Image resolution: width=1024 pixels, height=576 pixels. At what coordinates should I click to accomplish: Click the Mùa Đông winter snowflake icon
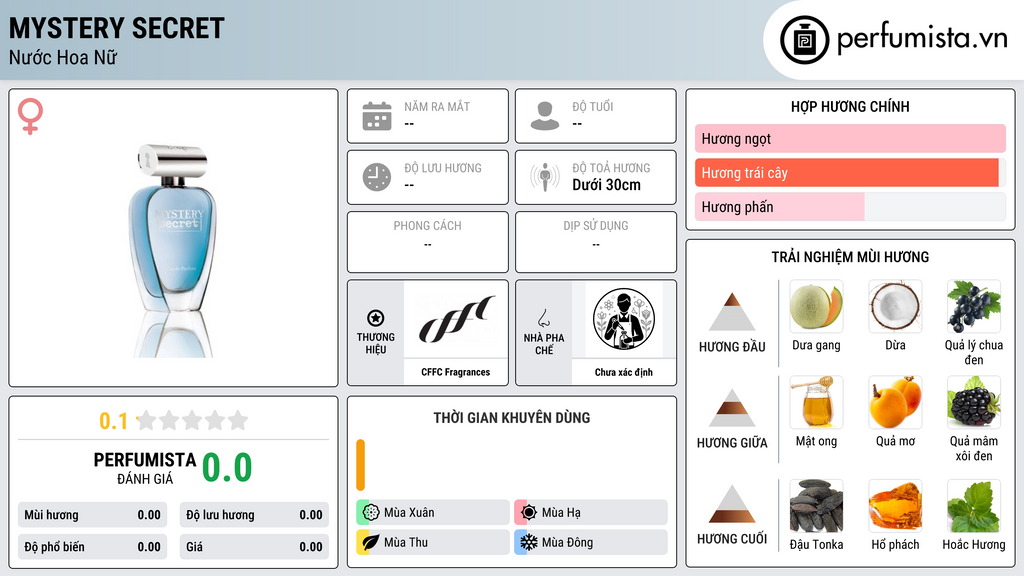(x=529, y=542)
